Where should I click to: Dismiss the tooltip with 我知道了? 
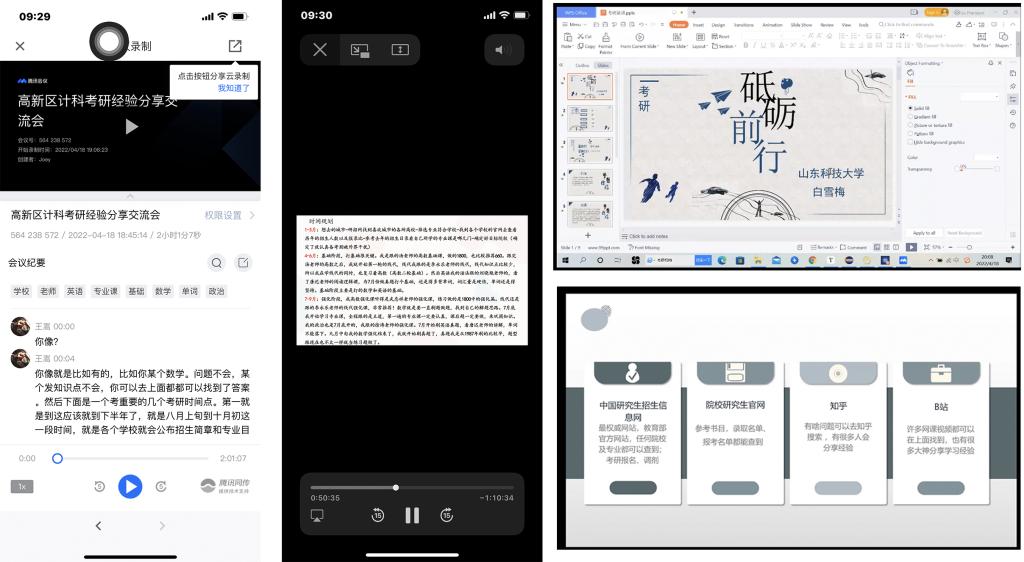tap(233, 88)
